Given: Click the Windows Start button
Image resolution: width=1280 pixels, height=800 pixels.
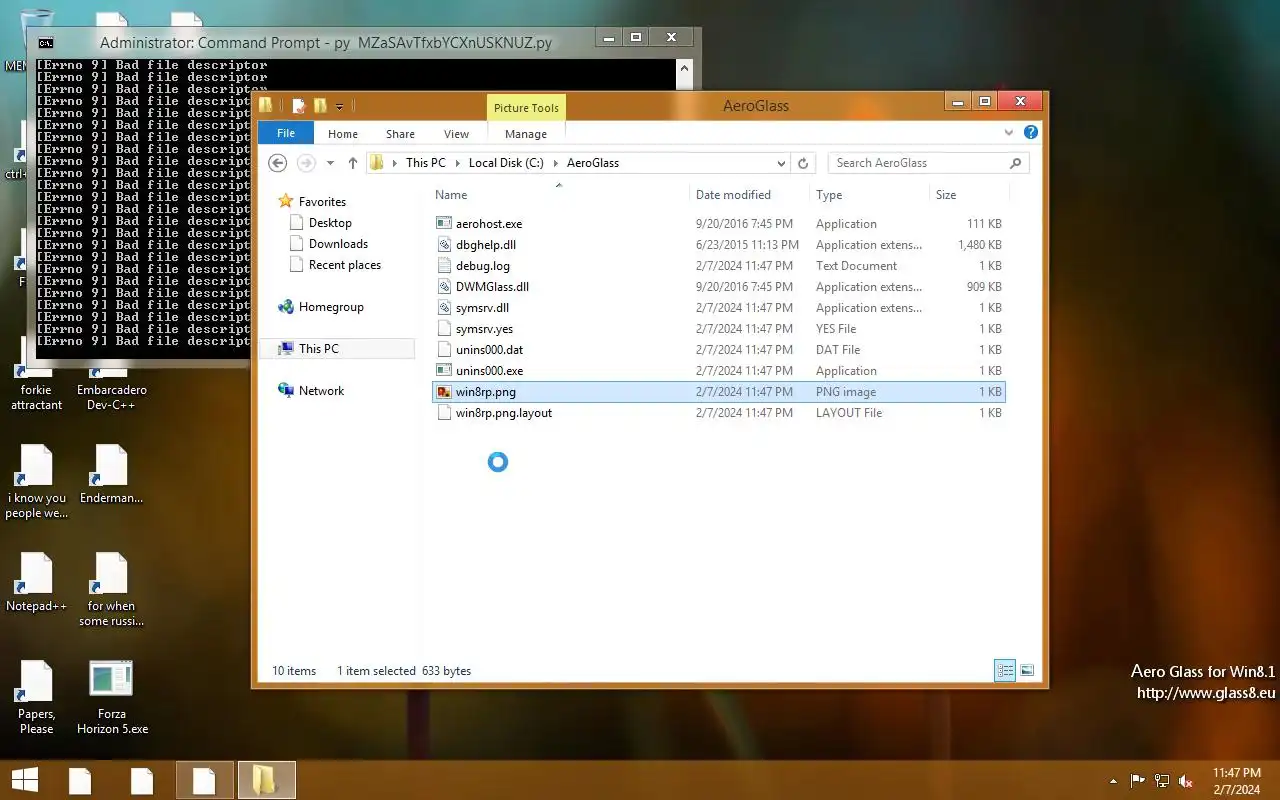Looking at the screenshot, I should (26, 780).
